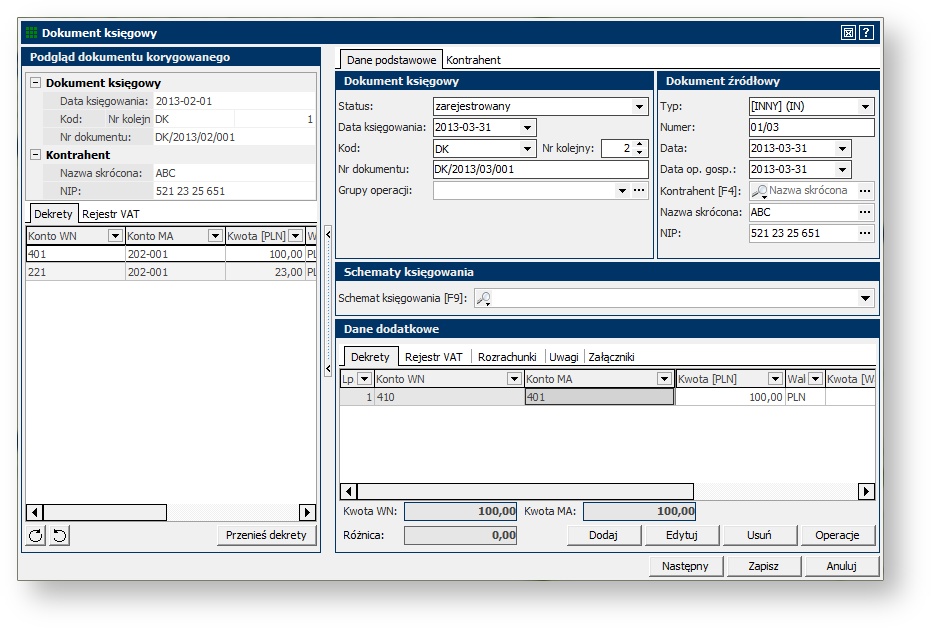This screenshot has width=932, height=629.
Task: Open the Data op. gosp. date dropdown
Action: [x=842, y=169]
